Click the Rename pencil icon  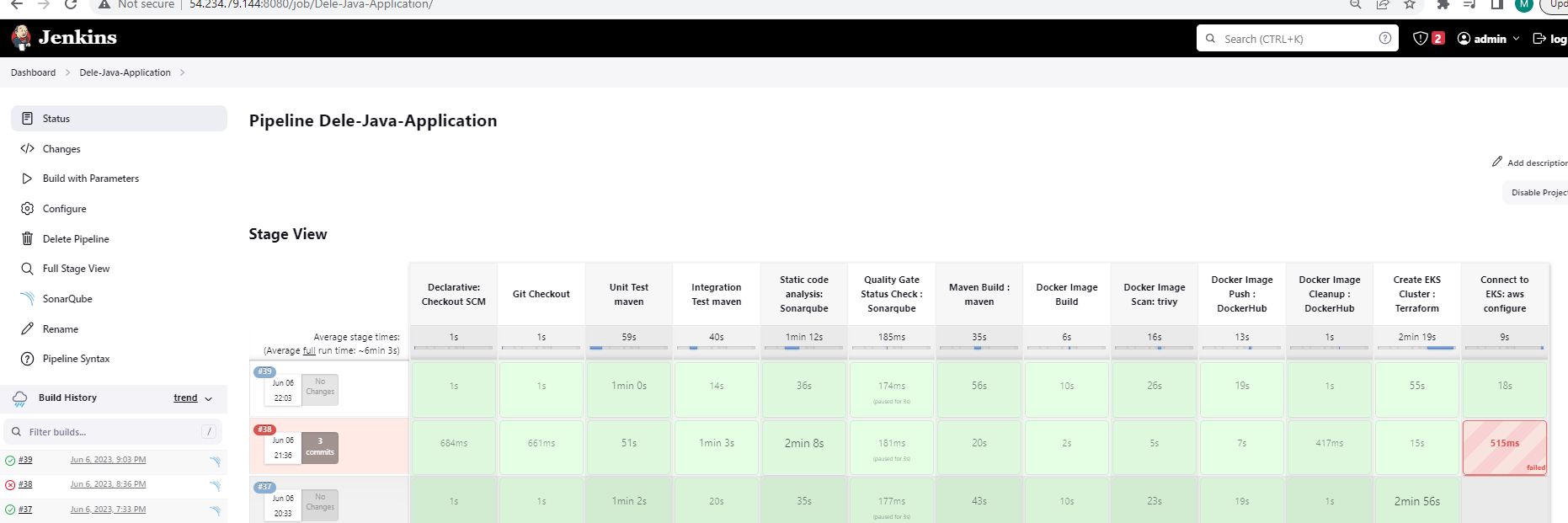27,329
